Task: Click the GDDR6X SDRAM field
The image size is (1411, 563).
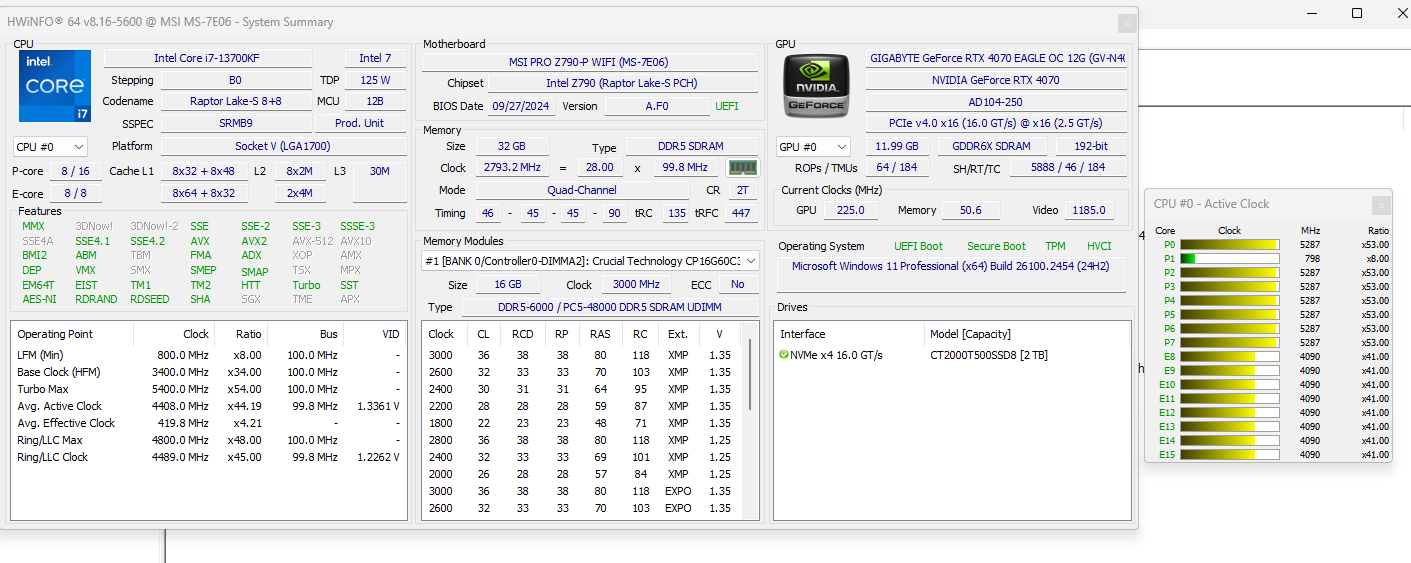Action: tap(993, 147)
